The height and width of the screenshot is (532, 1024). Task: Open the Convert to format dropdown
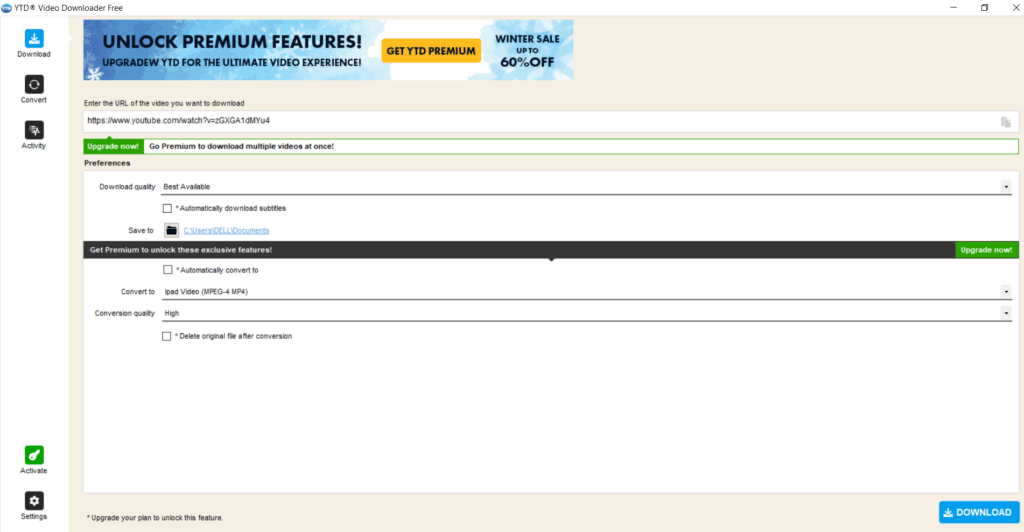click(1006, 292)
